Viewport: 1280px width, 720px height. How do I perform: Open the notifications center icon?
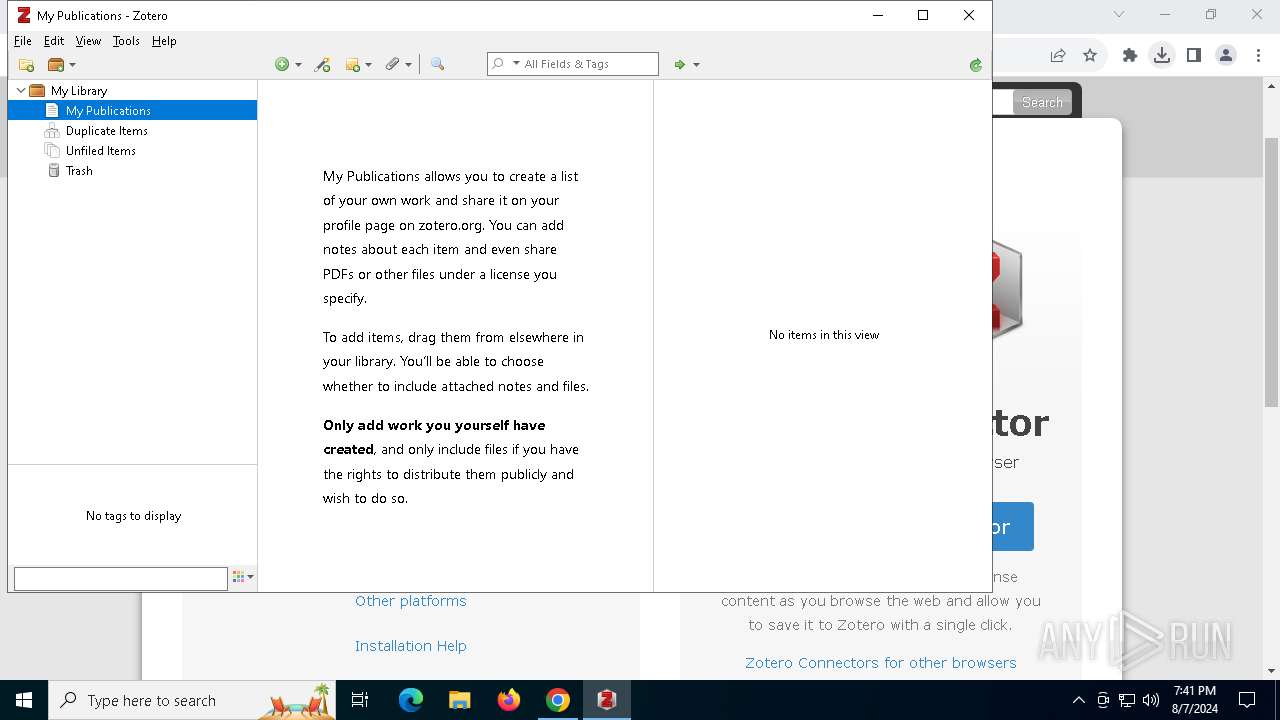point(1247,700)
